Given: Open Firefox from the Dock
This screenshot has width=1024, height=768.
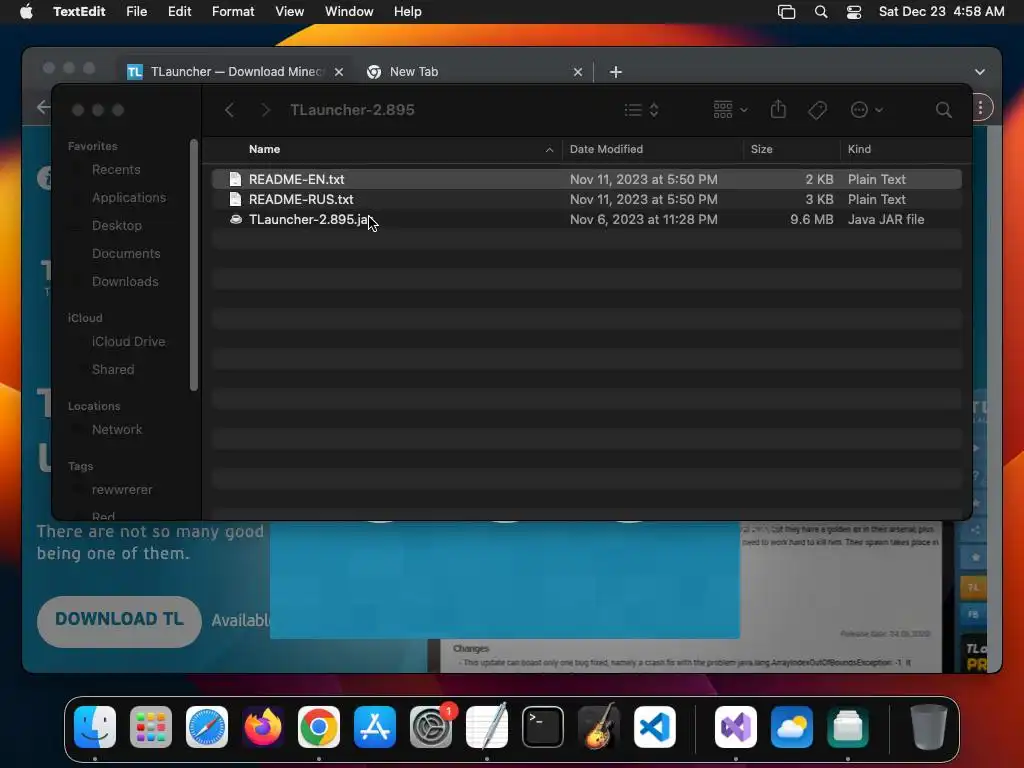Looking at the screenshot, I should point(263,727).
